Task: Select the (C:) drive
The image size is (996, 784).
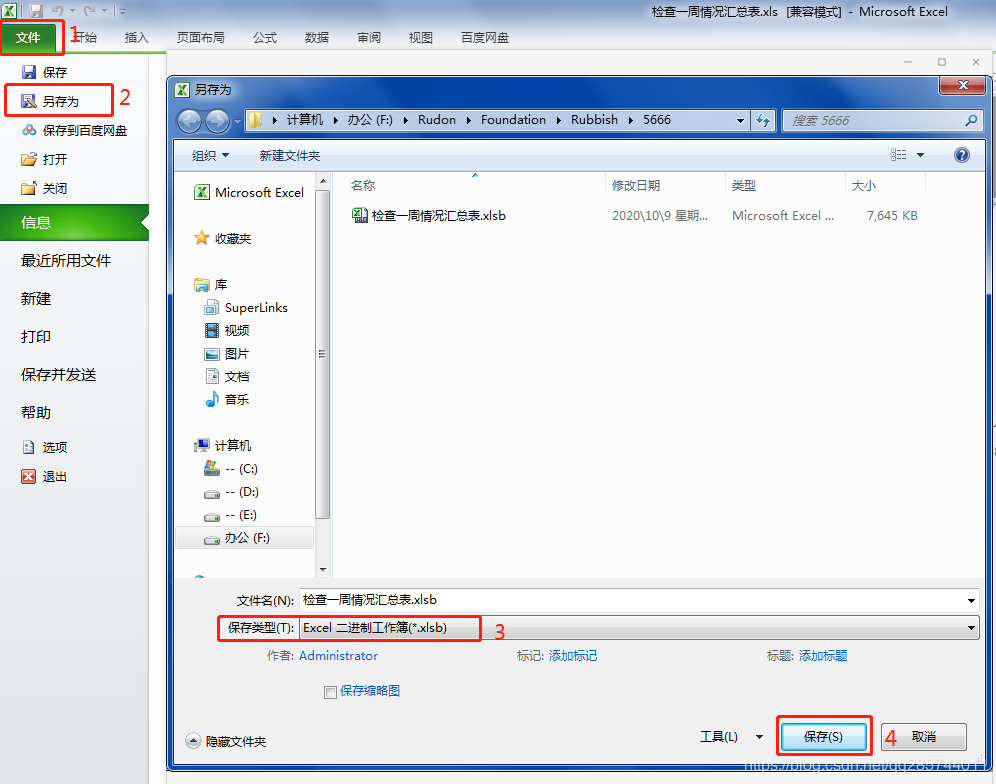Action: 231,469
